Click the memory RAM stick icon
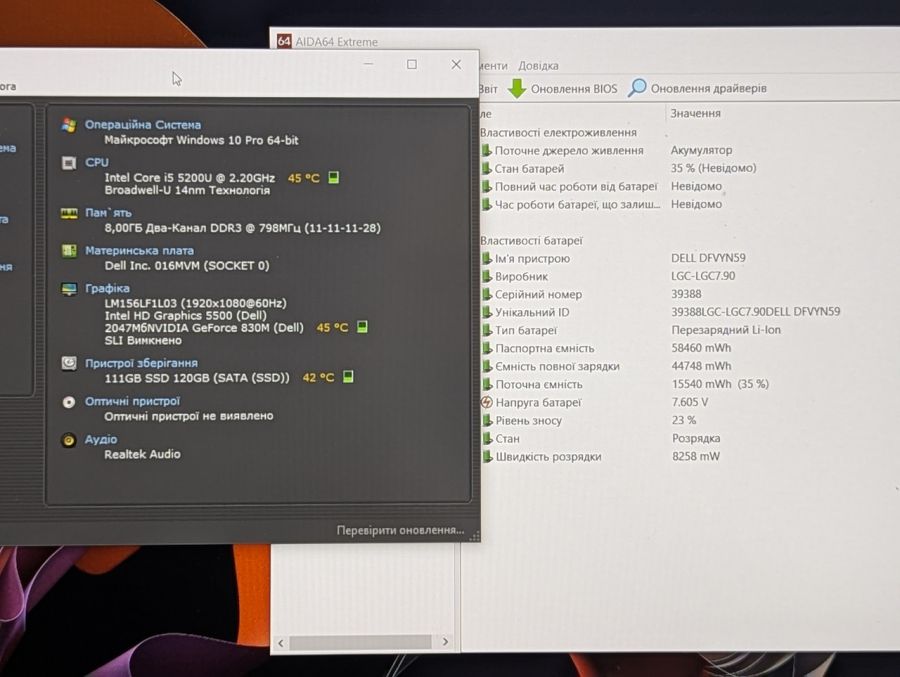 click(69, 214)
